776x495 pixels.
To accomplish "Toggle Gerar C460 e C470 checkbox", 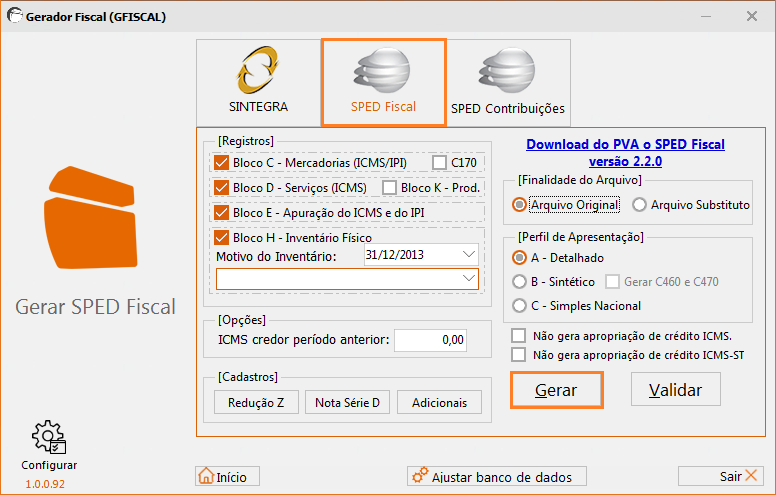I will (x=612, y=282).
